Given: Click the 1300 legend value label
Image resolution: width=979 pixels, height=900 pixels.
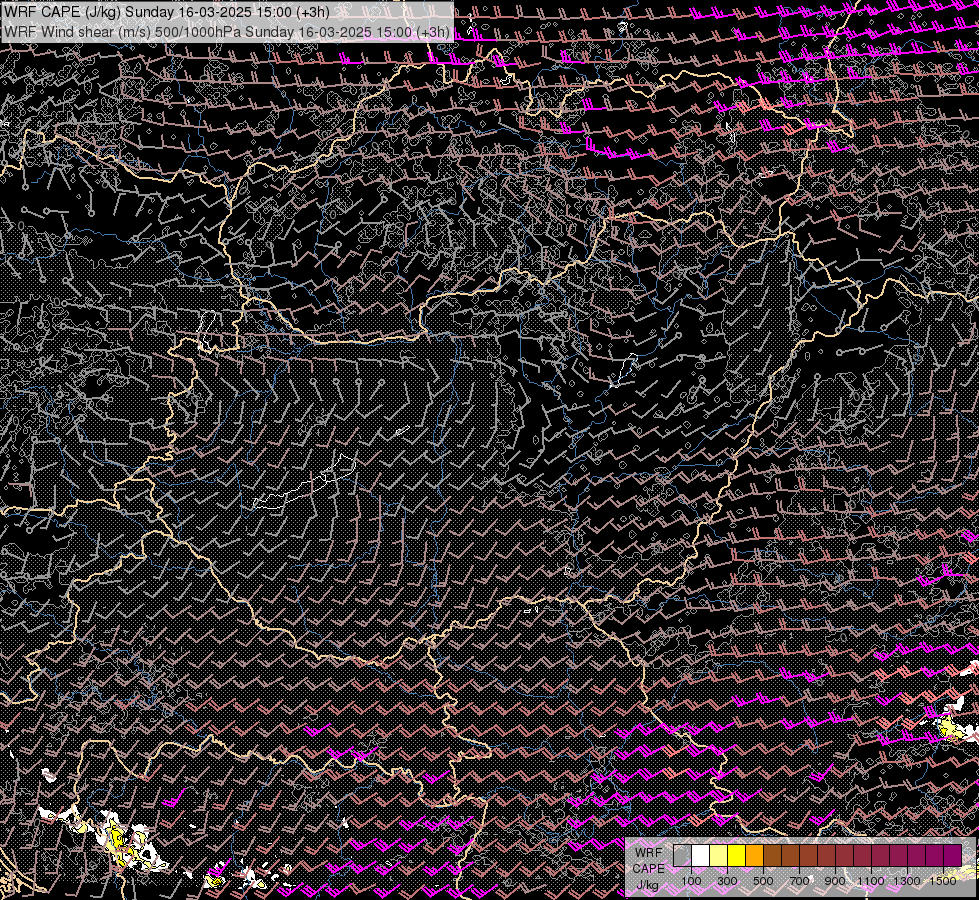Looking at the screenshot, I should (907, 881).
